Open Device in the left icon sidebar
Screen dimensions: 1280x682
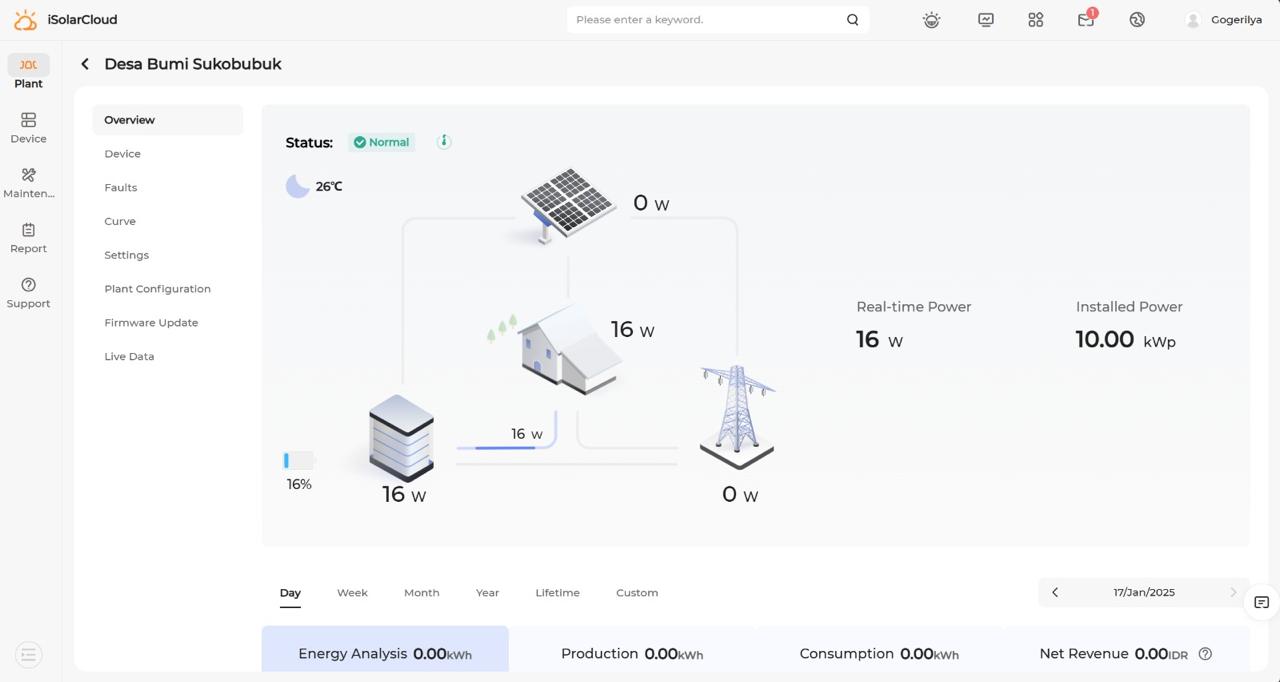(28, 128)
